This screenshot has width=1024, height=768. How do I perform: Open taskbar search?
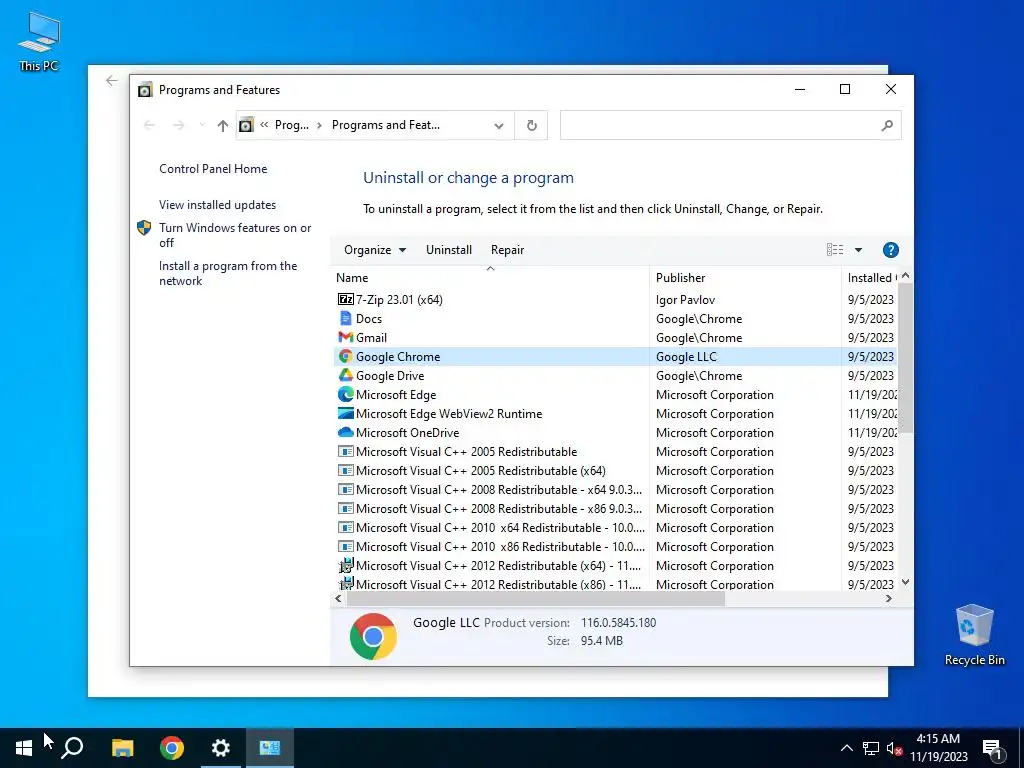[x=72, y=748]
